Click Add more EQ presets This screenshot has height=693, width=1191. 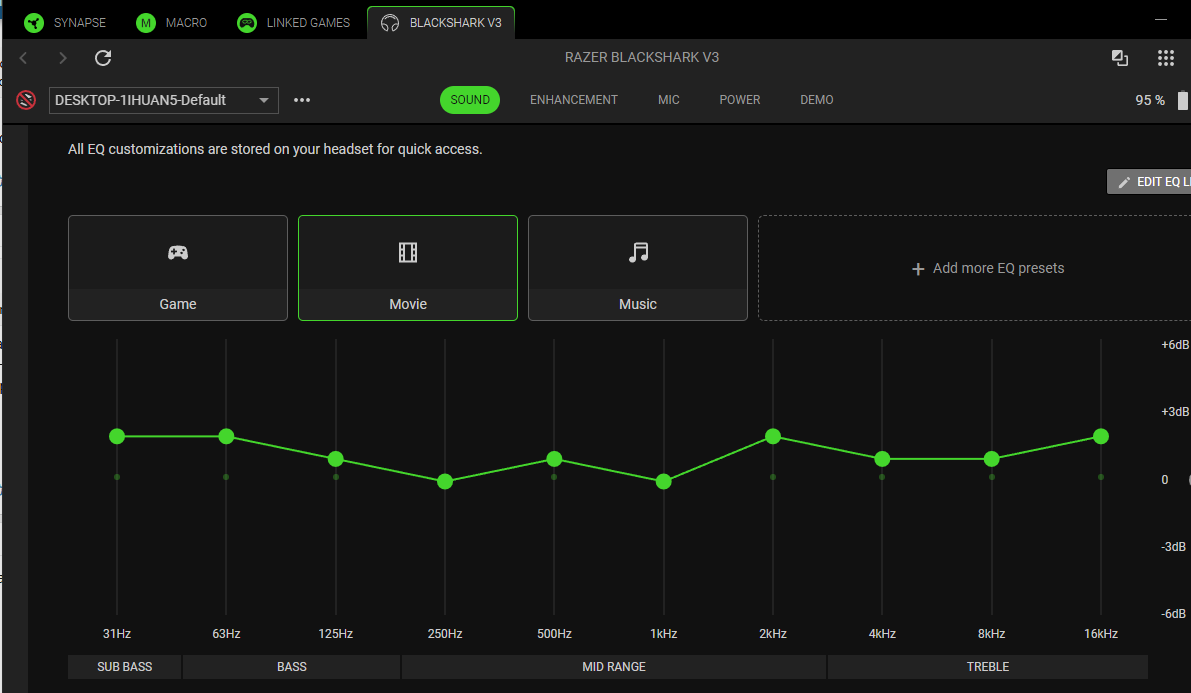[x=987, y=268]
